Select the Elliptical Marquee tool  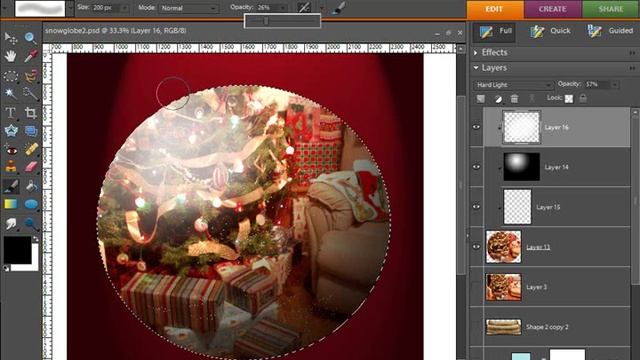[11, 76]
